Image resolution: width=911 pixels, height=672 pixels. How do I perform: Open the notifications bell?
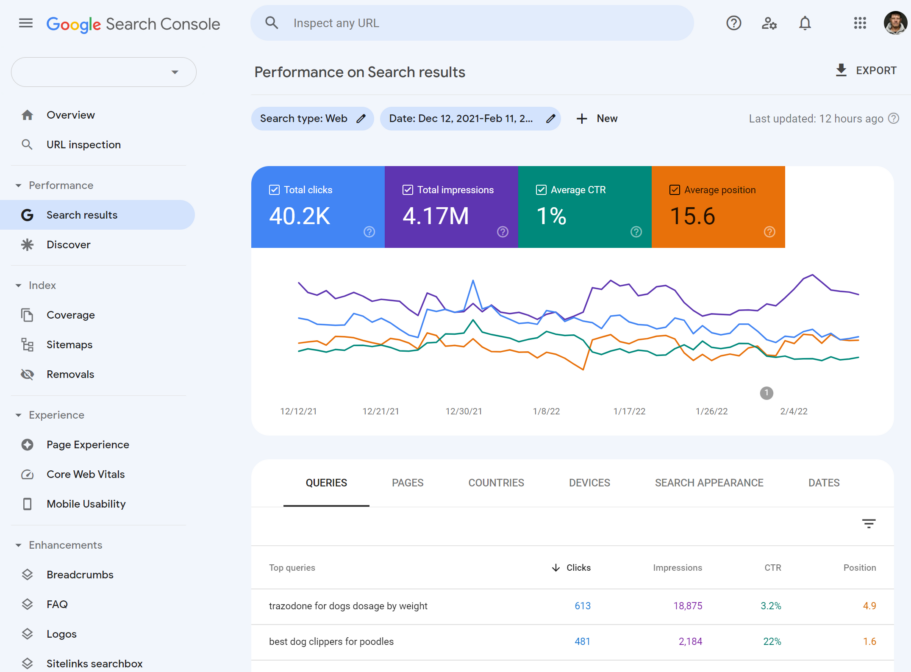coord(805,22)
